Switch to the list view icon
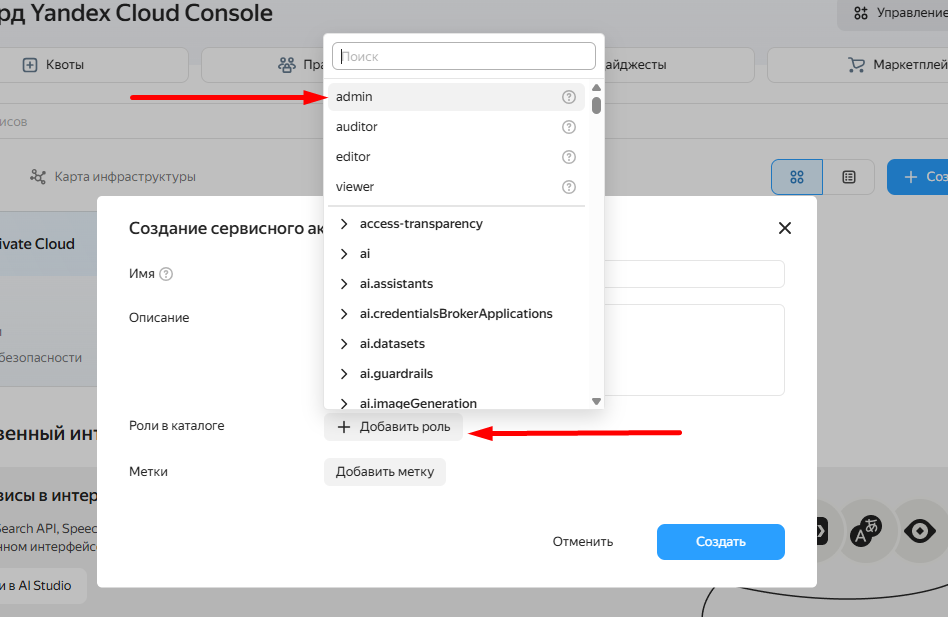The width and height of the screenshot is (948, 617). [849, 177]
